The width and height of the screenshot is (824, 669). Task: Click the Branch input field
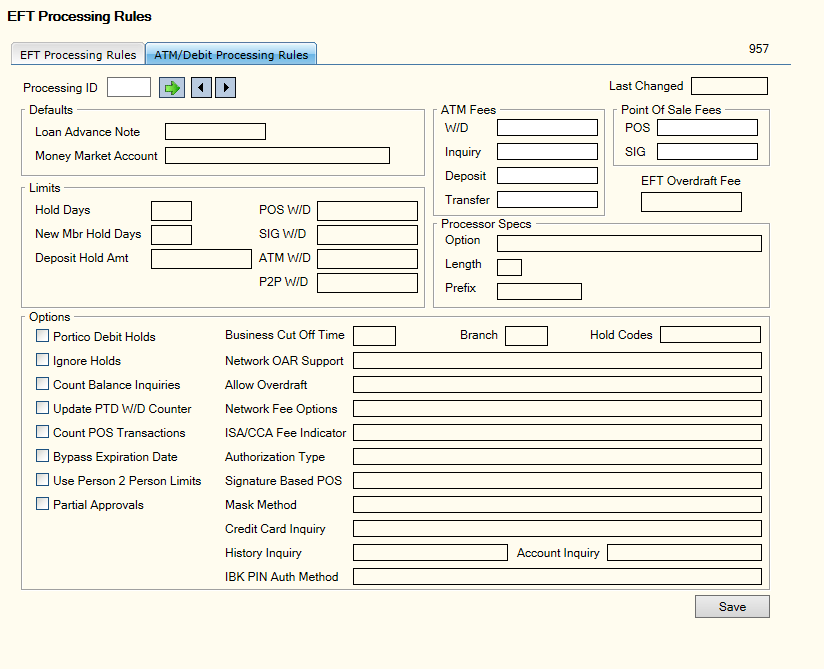(x=527, y=336)
